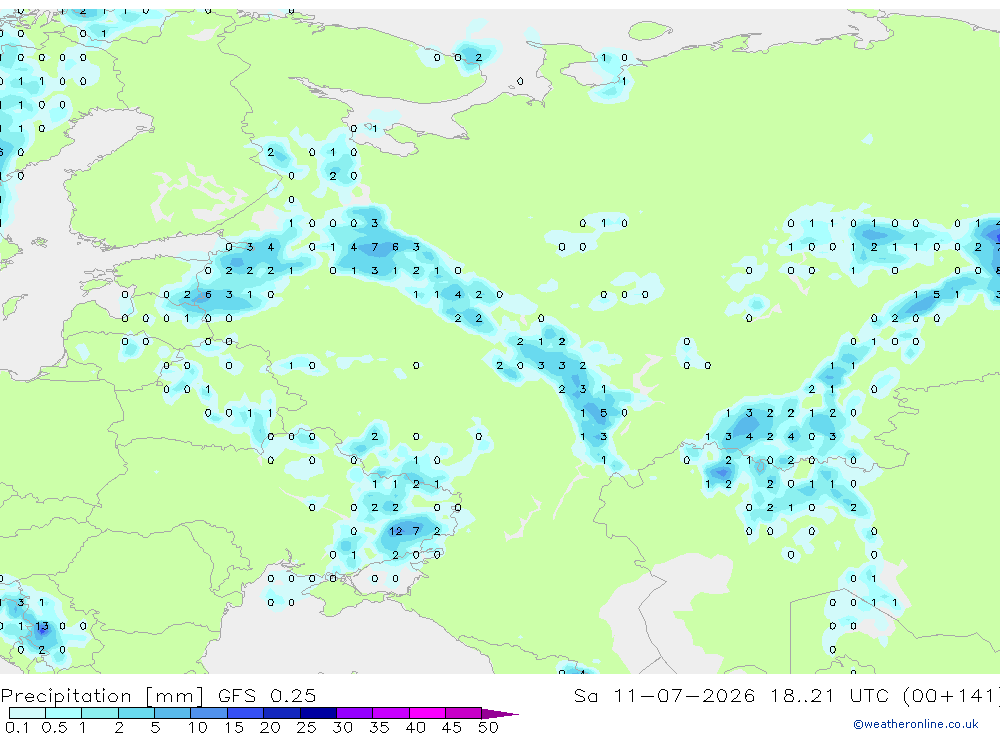Image resolution: width=1000 pixels, height=733 pixels.
Task: Select legend swatch between 5 and 10
Action: [173, 713]
